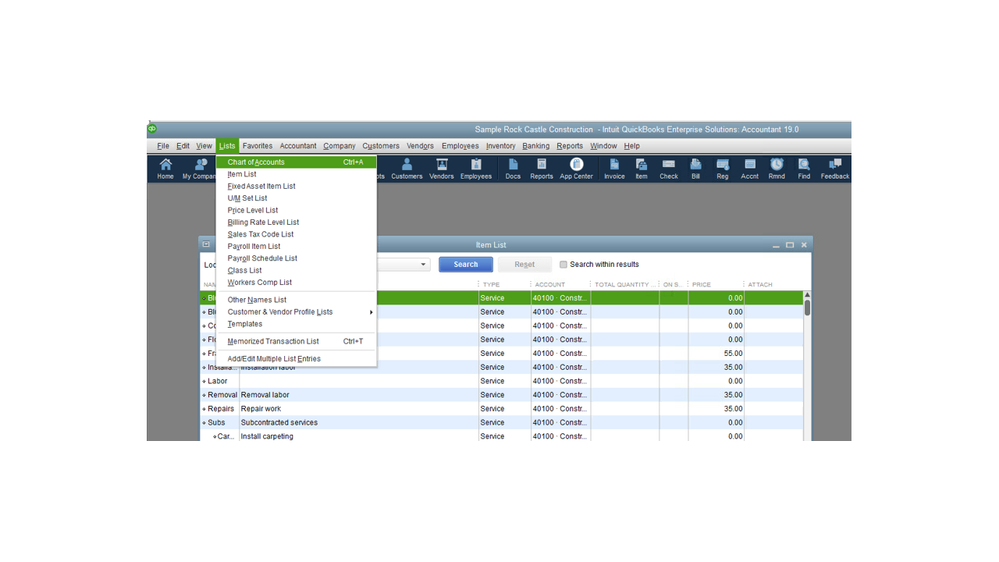Enable Search within results checkbox
This screenshot has width=999, height=562.
pos(563,264)
